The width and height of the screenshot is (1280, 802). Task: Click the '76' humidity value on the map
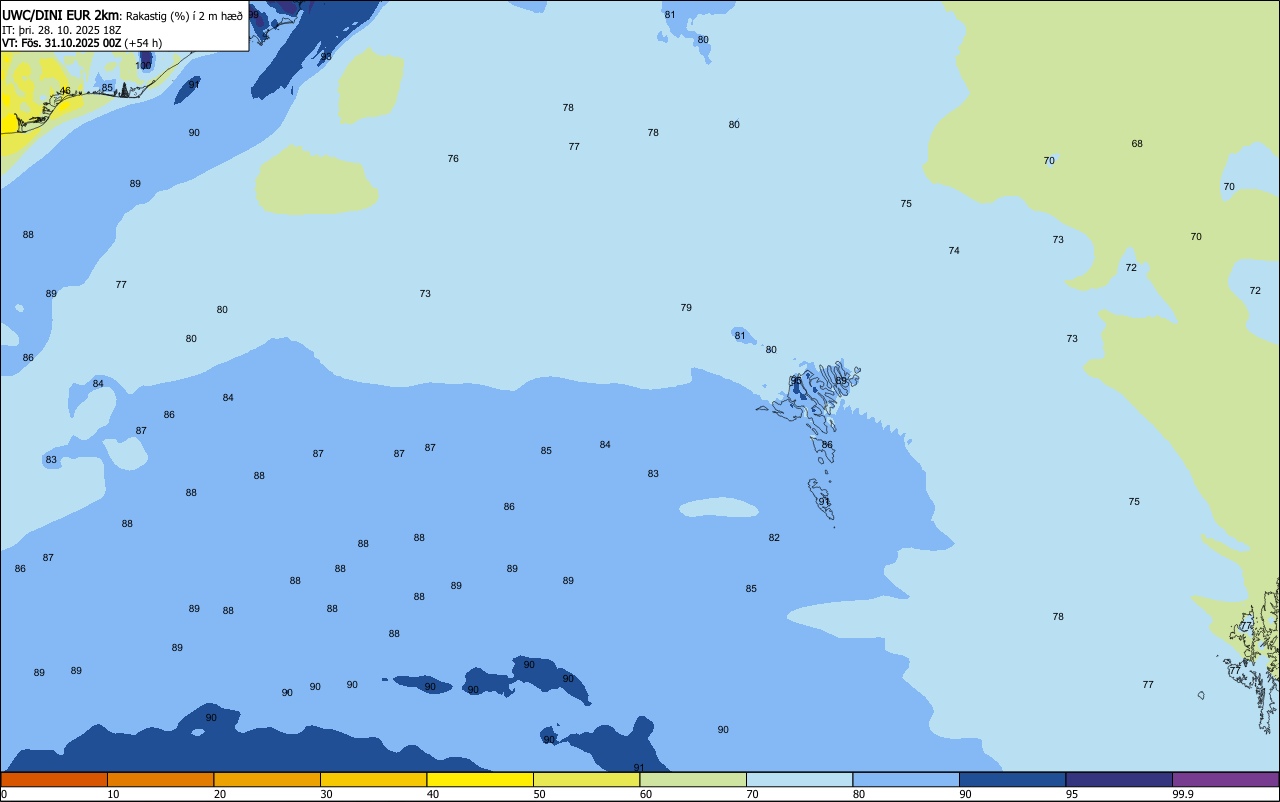click(453, 159)
